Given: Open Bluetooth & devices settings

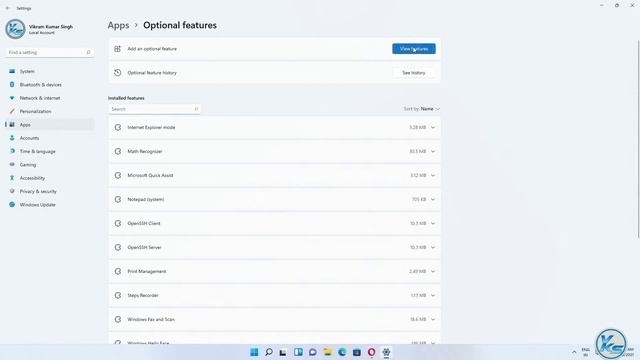Looking at the screenshot, I should (50, 84).
